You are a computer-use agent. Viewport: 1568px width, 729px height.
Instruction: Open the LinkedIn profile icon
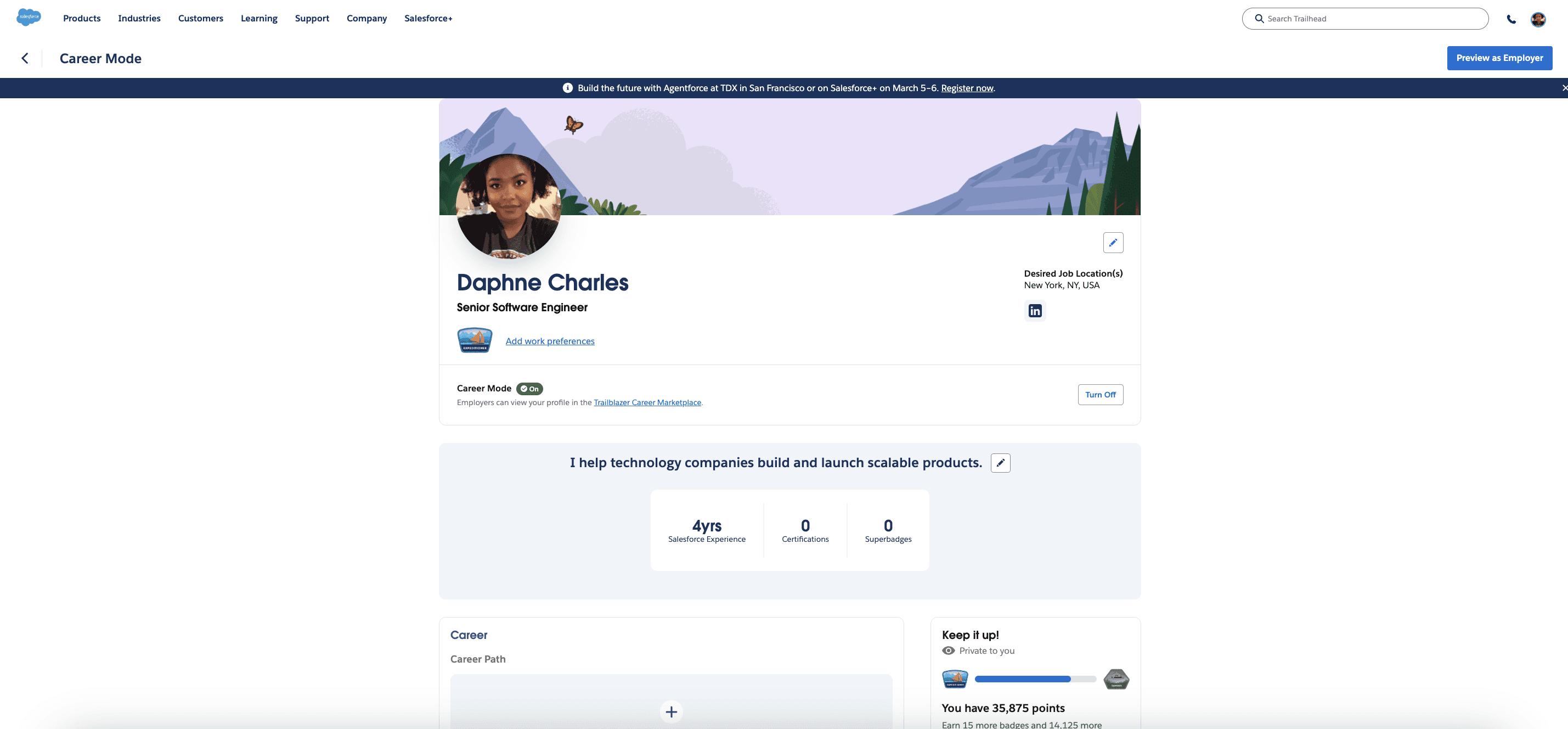1035,311
